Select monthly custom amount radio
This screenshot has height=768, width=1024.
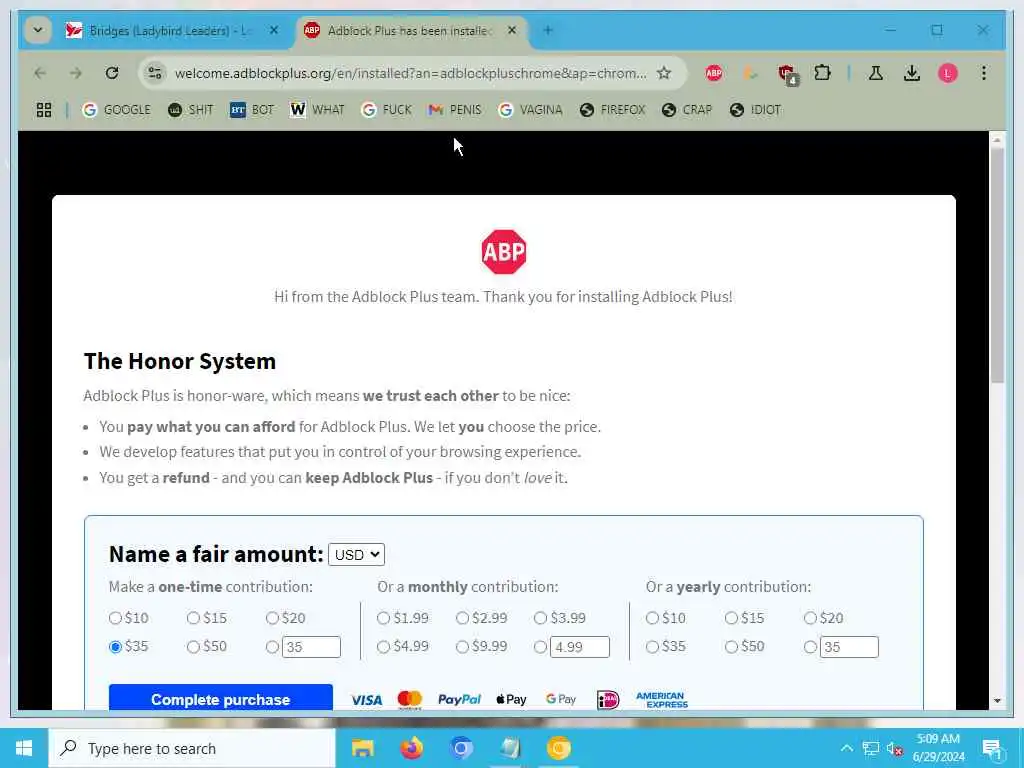coord(540,647)
